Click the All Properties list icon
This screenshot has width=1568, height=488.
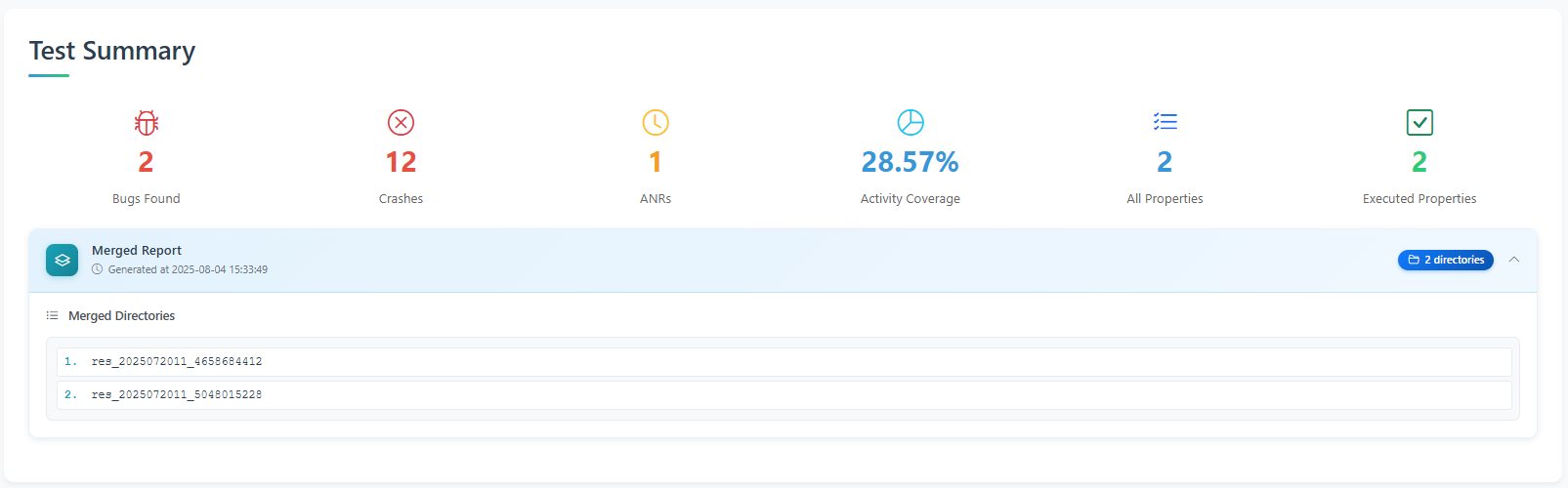[1165, 122]
